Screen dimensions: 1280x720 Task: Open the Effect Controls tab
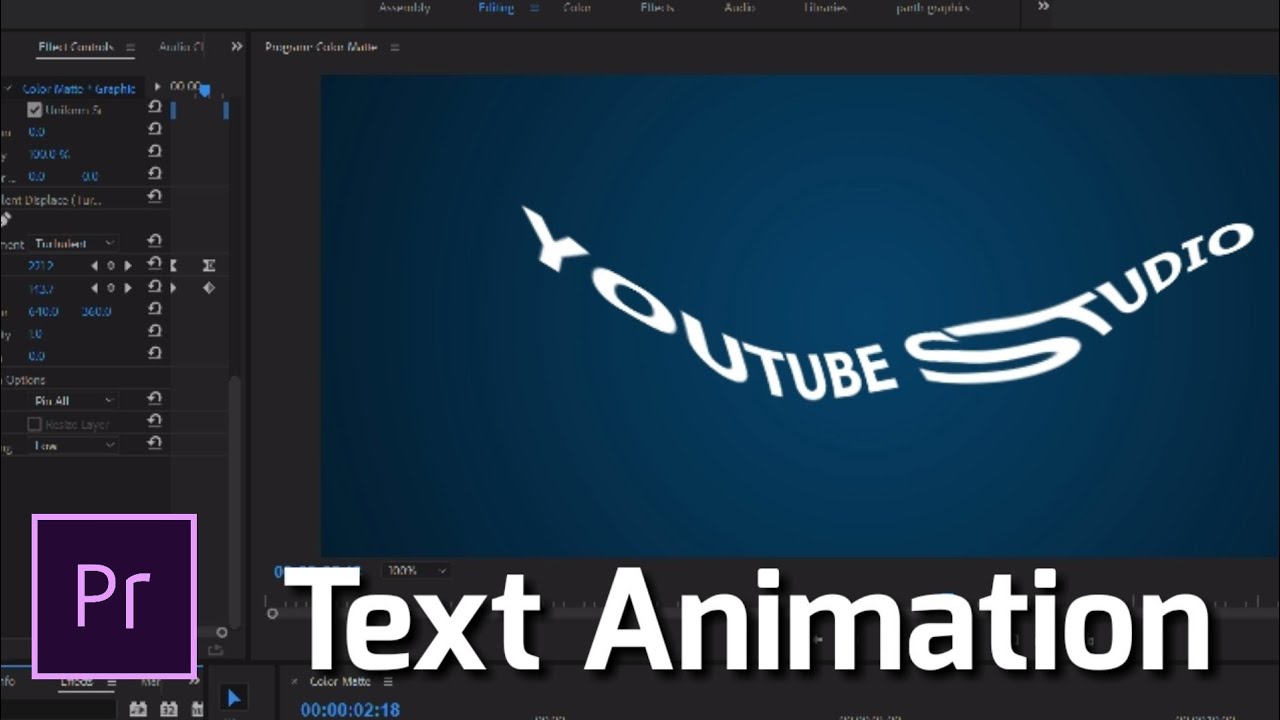tap(76, 47)
